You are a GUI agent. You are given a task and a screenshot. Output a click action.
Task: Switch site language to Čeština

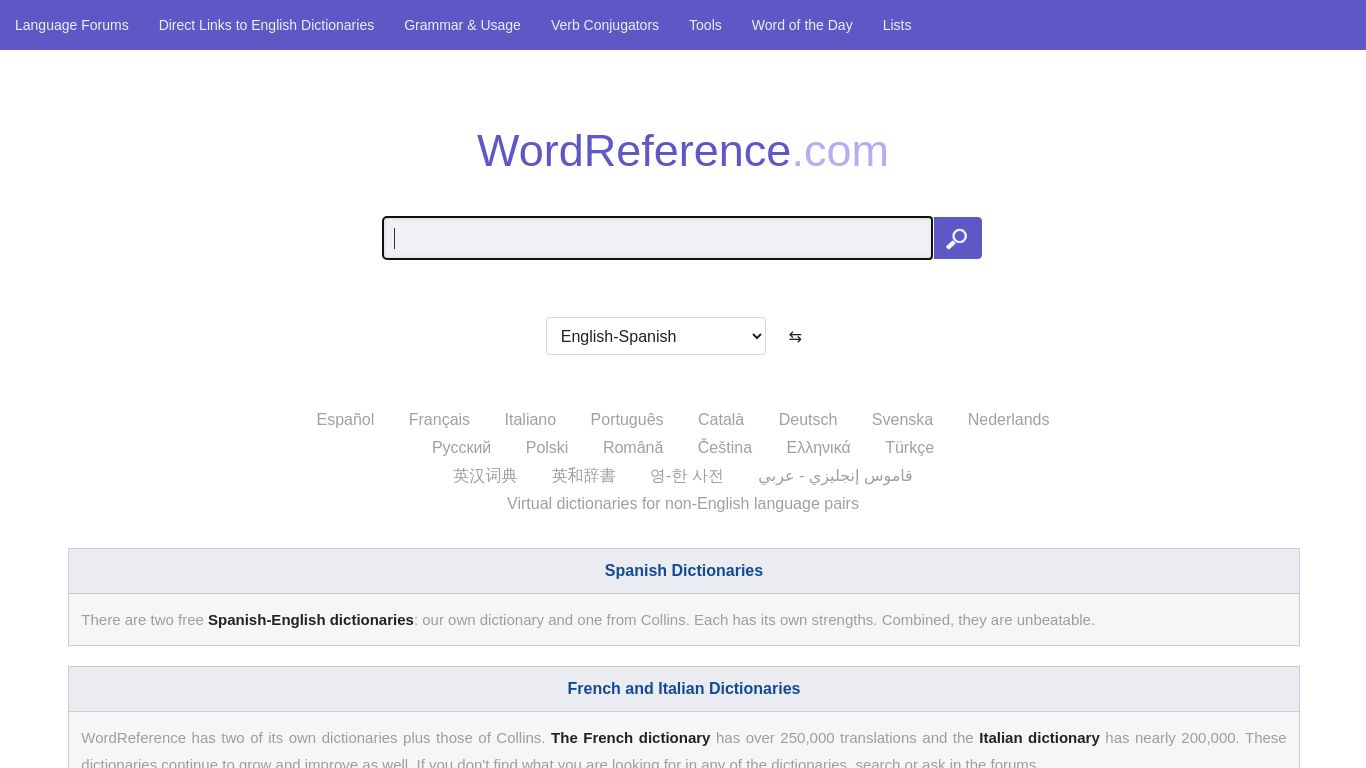click(725, 448)
